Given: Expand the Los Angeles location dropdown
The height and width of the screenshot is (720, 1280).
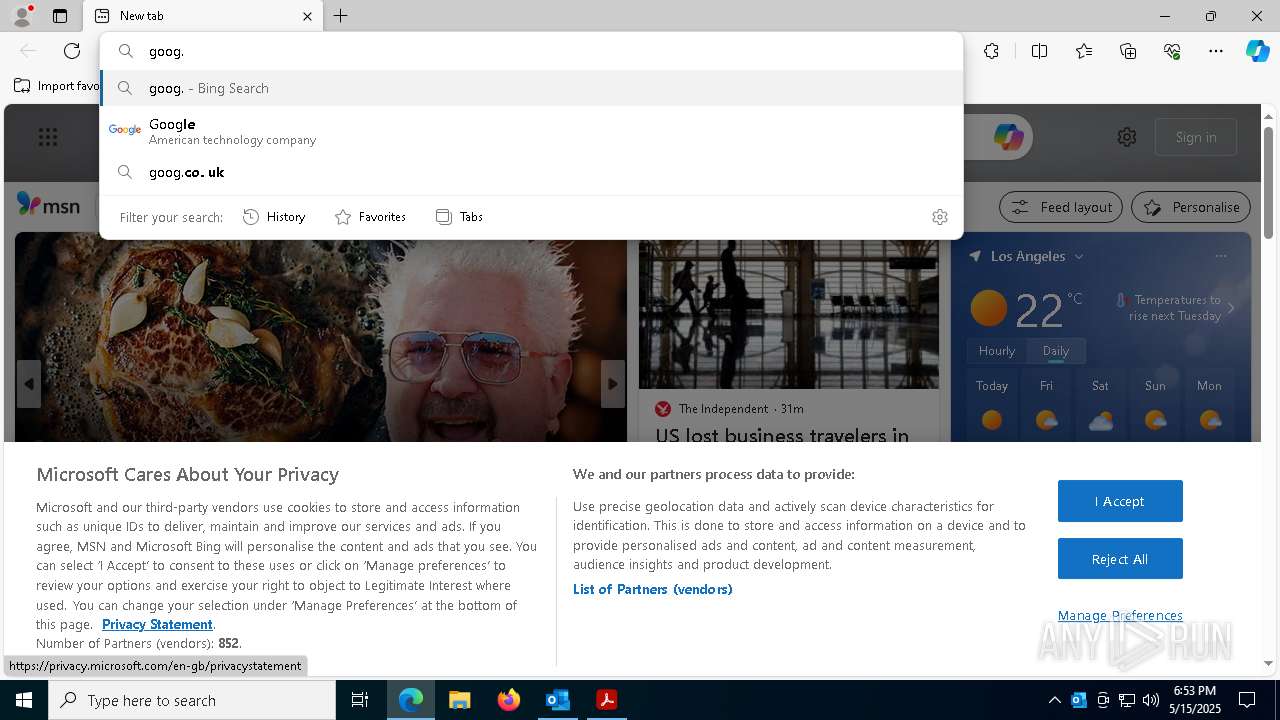Looking at the screenshot, I should tap(1078, 257).
